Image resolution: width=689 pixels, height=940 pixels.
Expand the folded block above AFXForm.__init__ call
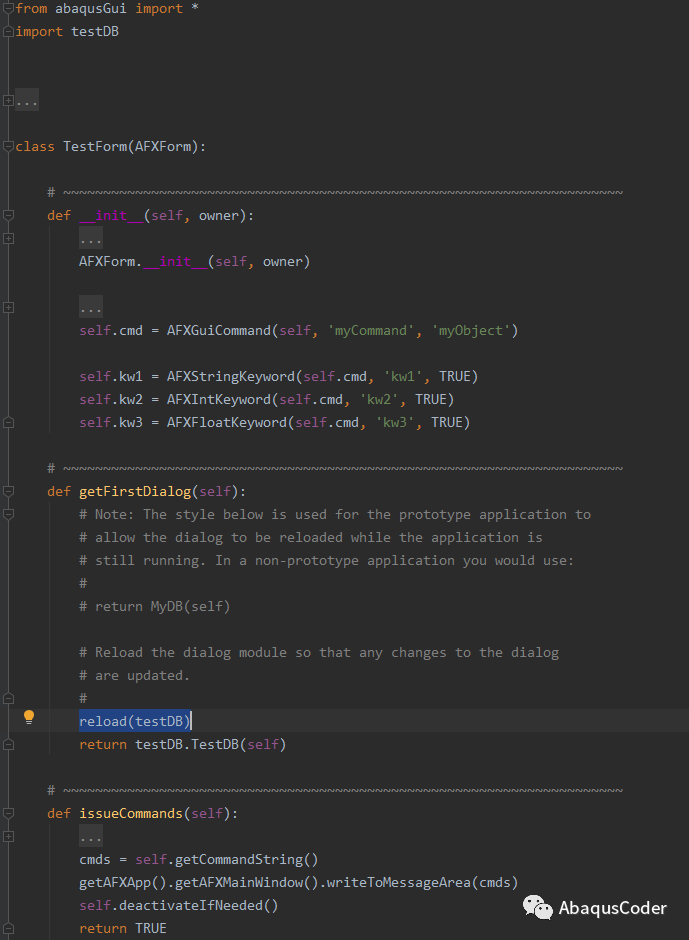coord(8,239)
